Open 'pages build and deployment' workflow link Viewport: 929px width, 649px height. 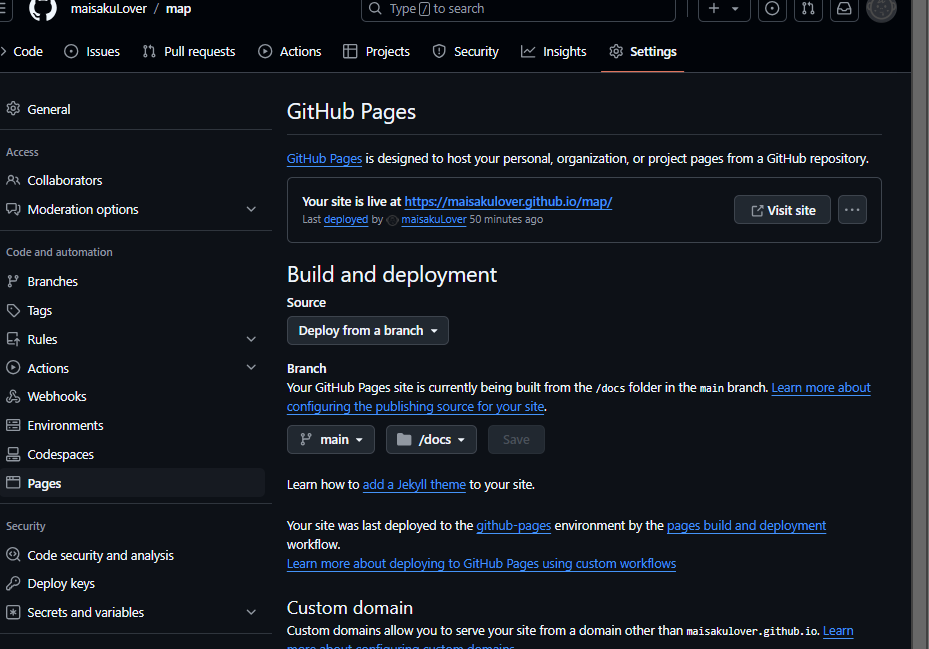coord(747,526)
